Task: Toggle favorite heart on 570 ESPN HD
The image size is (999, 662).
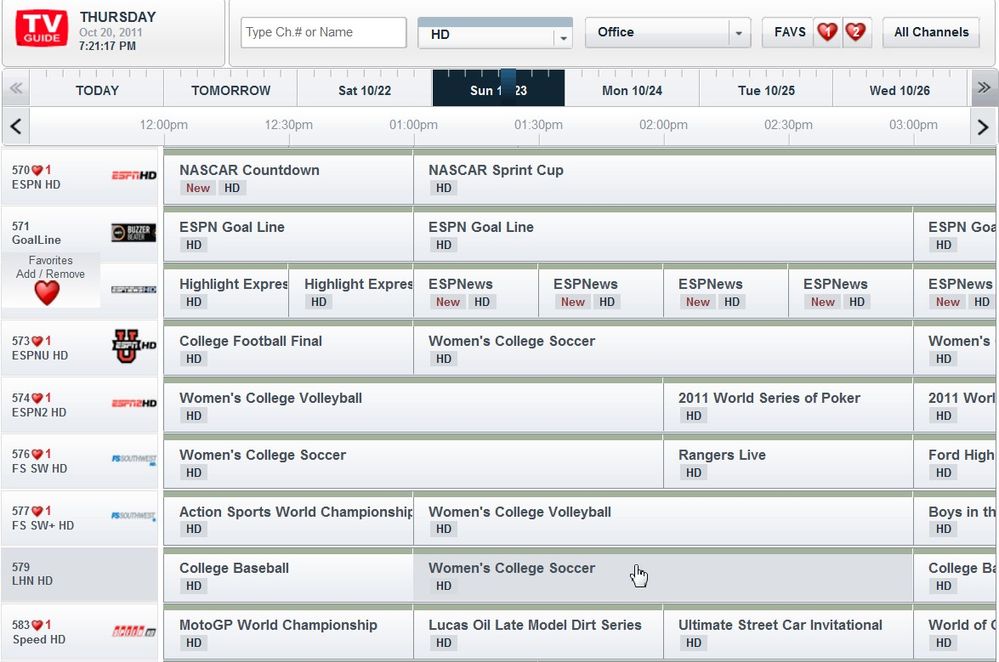Action: tap(37, 170)
